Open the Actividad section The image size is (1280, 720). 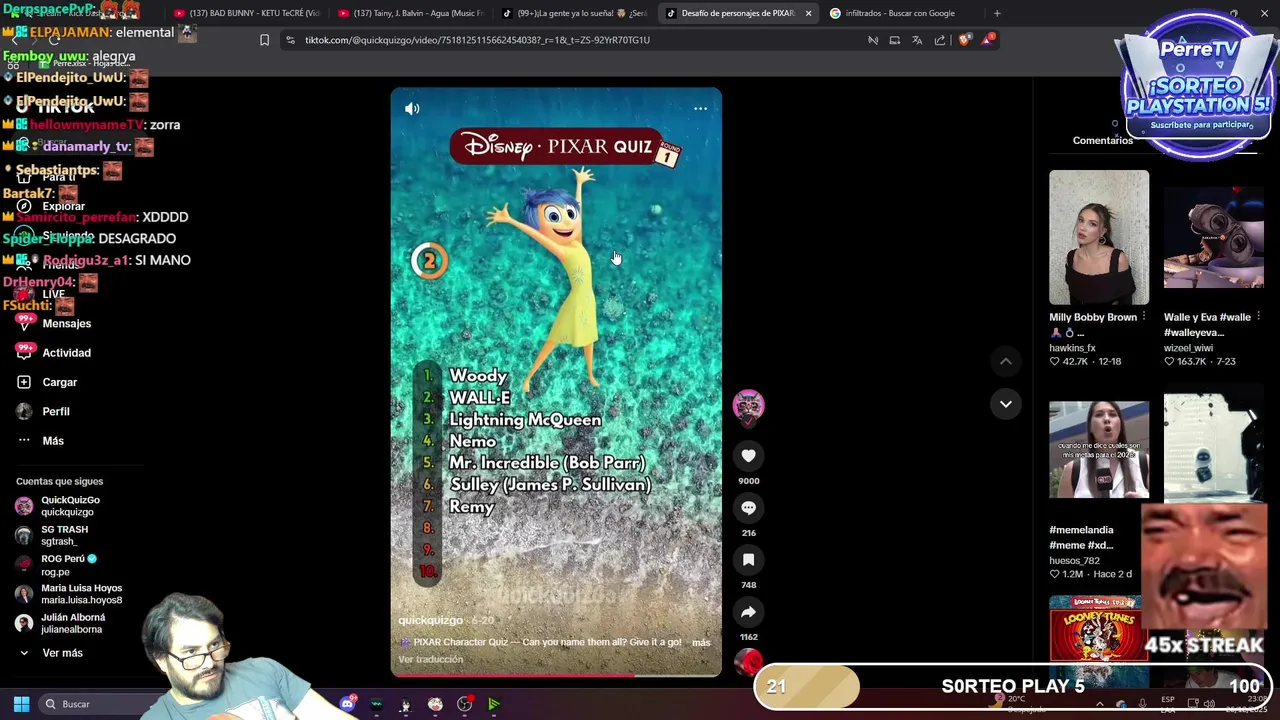66,353
